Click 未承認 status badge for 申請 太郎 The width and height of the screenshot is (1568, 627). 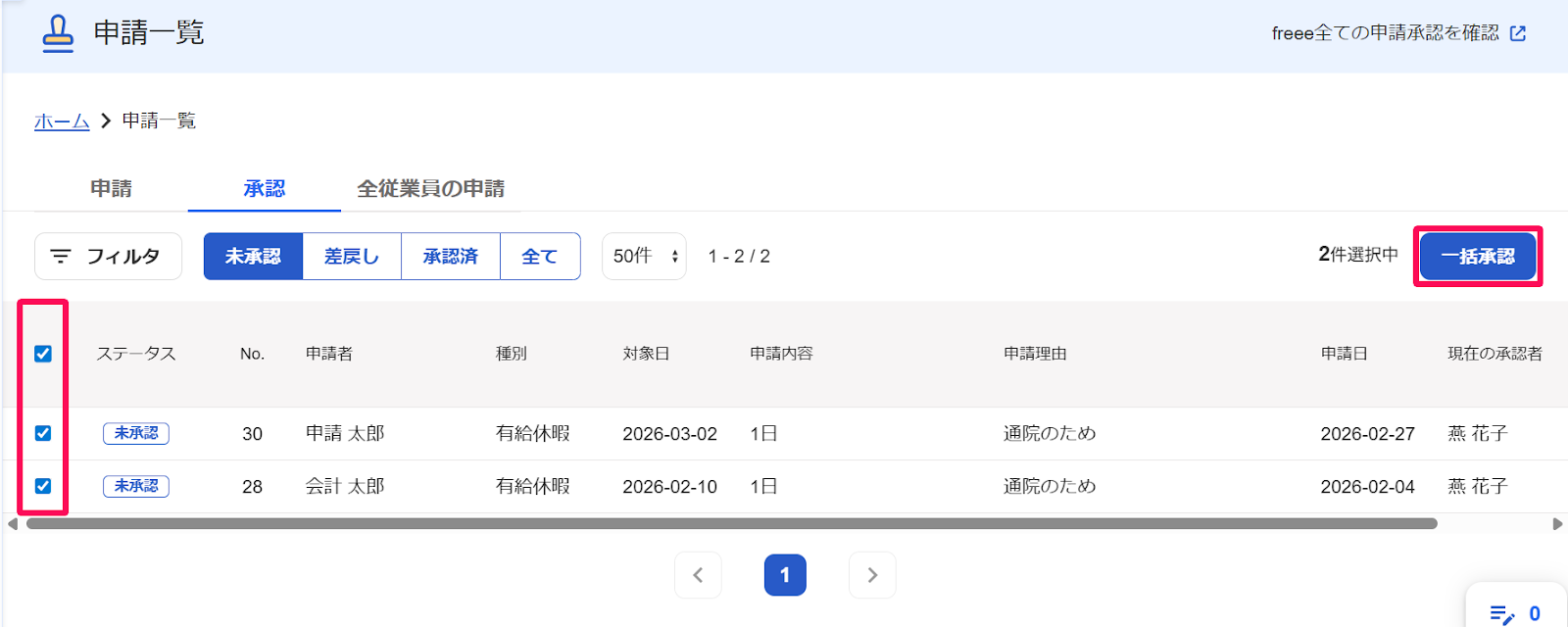coord(136,433)
